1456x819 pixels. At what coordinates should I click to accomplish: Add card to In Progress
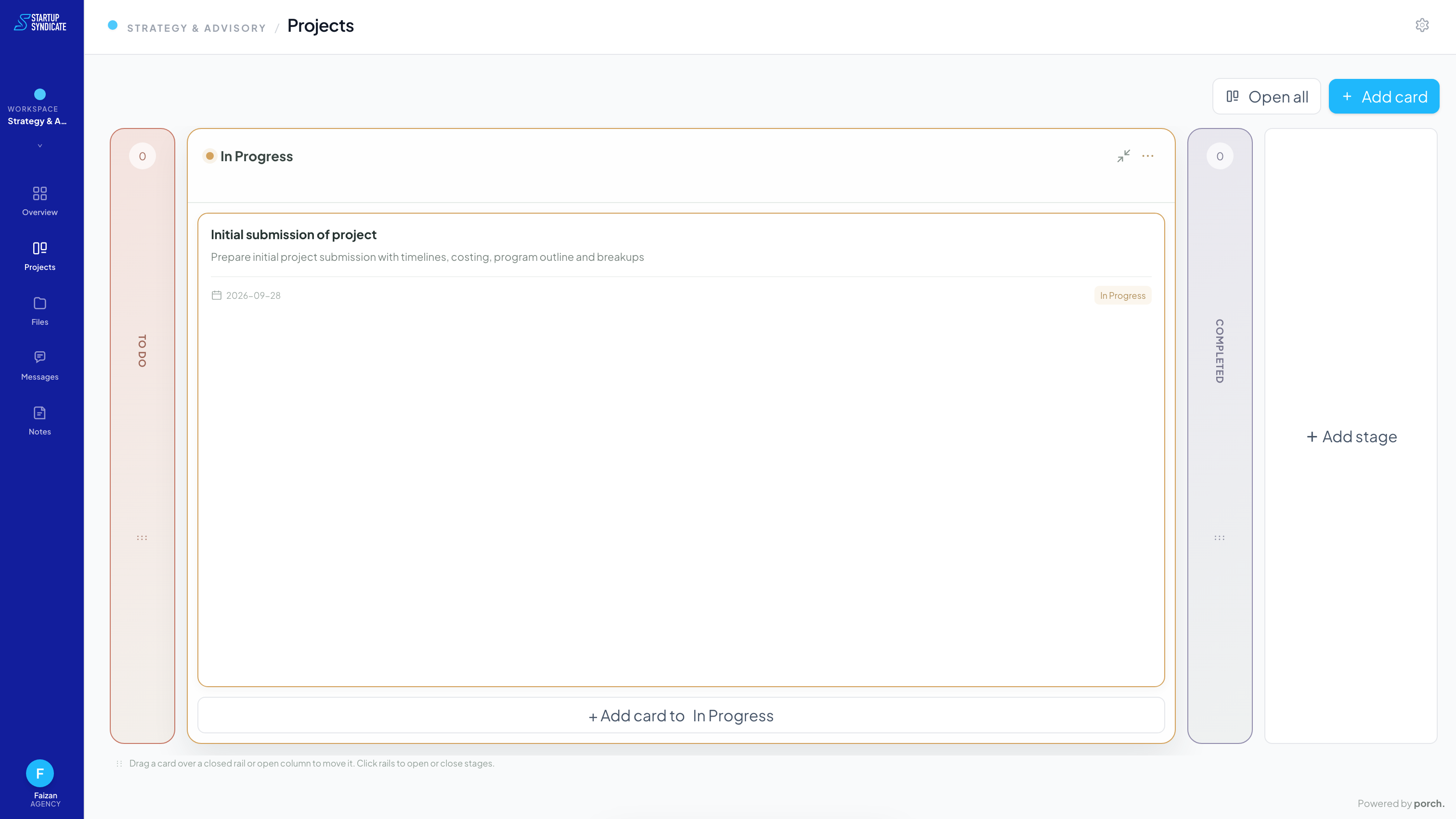coord(680,715)
